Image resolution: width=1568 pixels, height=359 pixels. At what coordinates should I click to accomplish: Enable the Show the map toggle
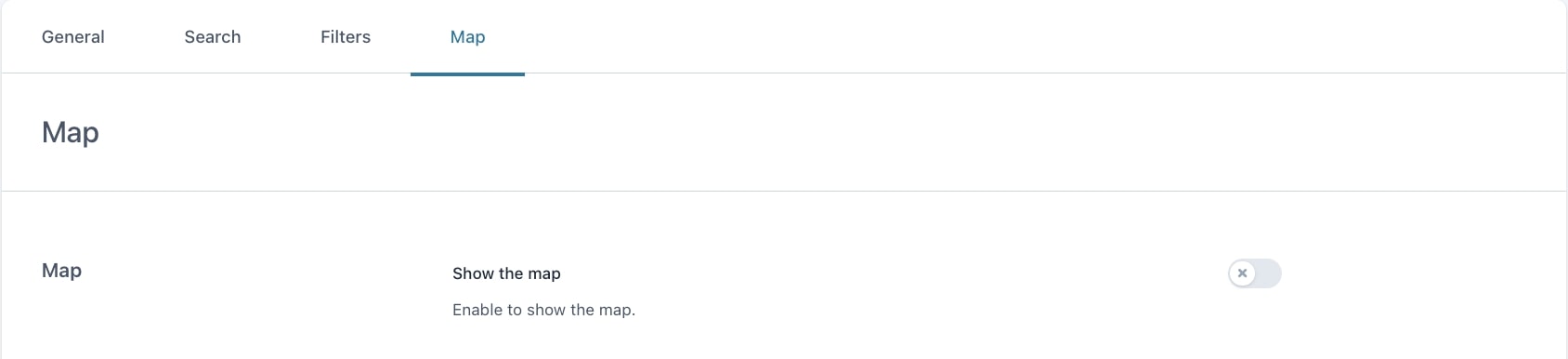[x=1255, y=273]
